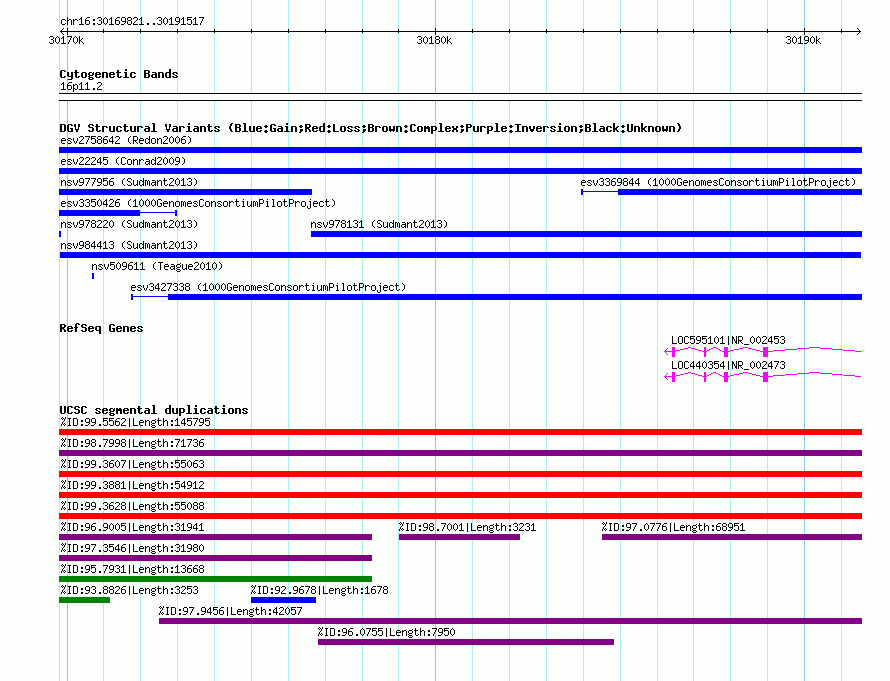Click the red bar under Length:55088
The width and height of the screenshot is (890, 681).
[x=460, y=516]
